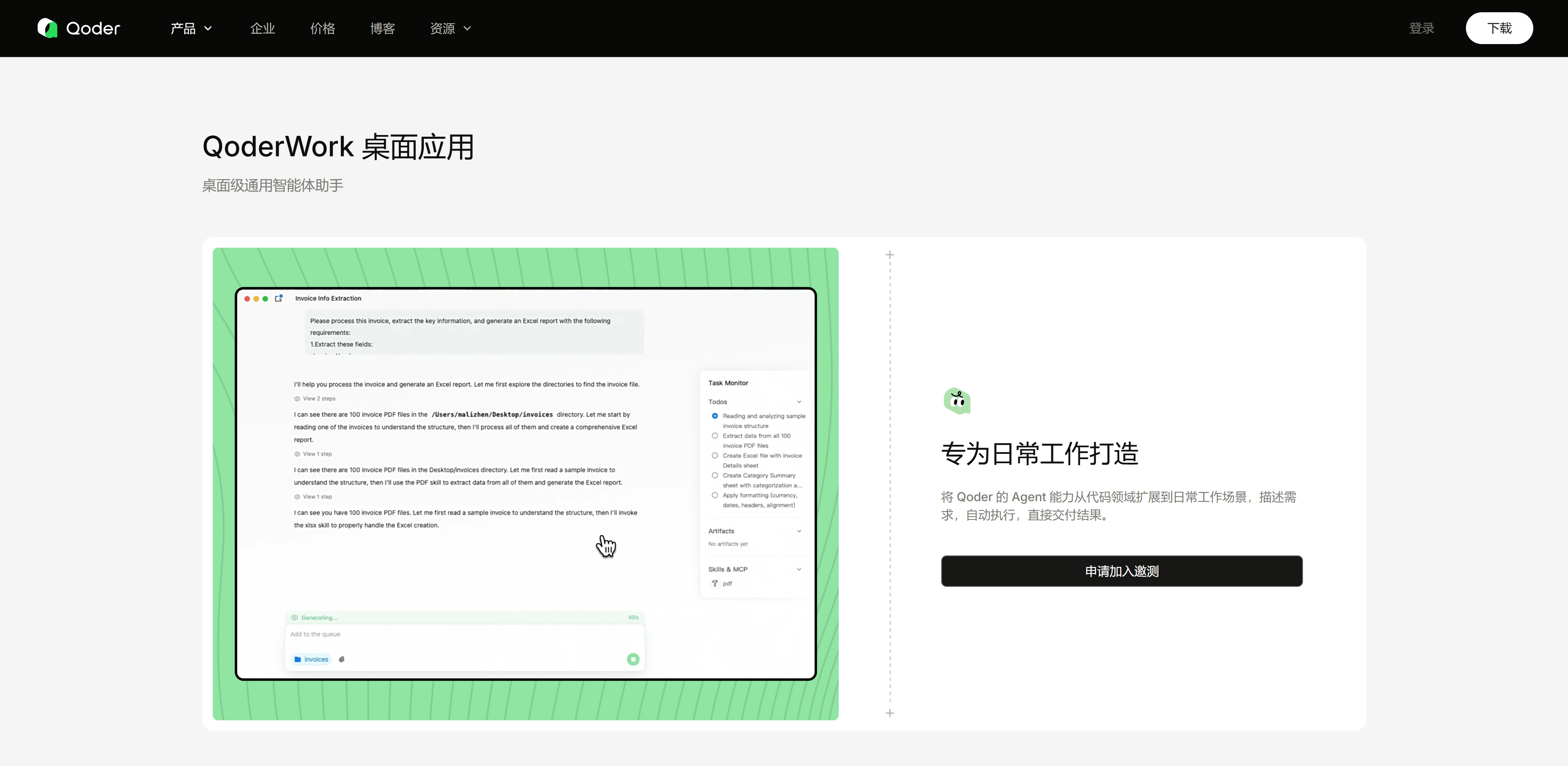The height and width of the screenshot is (766, 1568).
Task: Click the paperclip attachment icon
Action: click(342, 659)
